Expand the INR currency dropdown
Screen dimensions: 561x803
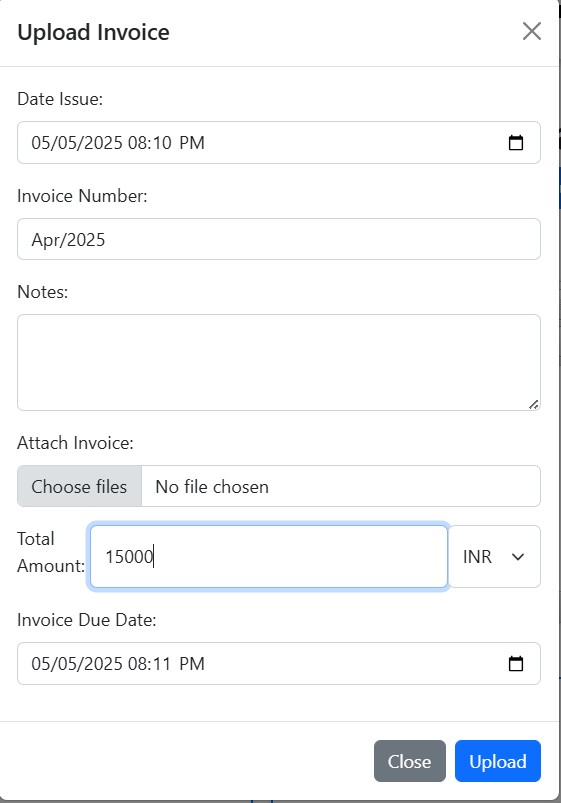pyautogui.click(x=494, y=556)
